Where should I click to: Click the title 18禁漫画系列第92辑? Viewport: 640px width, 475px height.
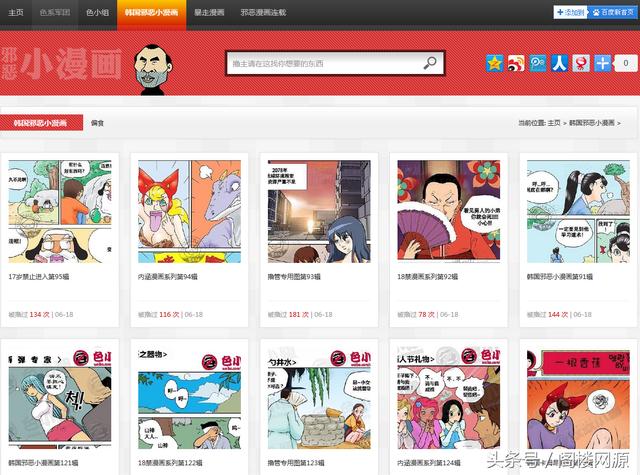(427, 277)
